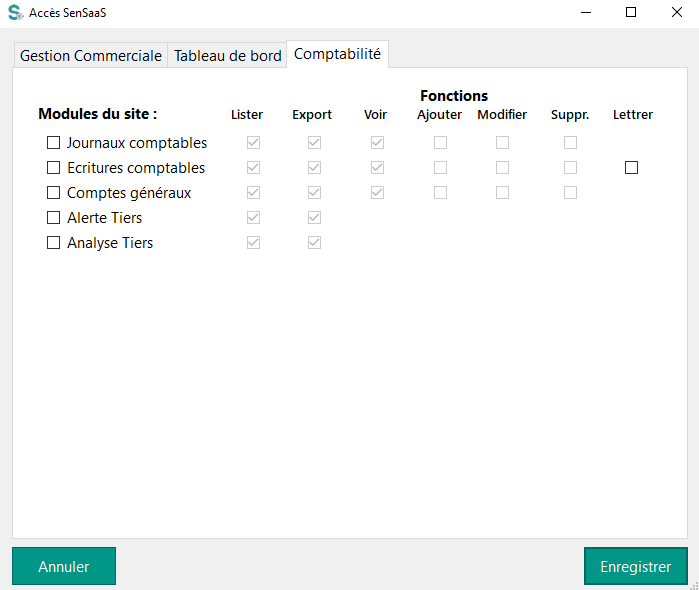699x590 pixels.
Task: Check Ajouter for Ecritures comptables
Action: pos(440,168)
